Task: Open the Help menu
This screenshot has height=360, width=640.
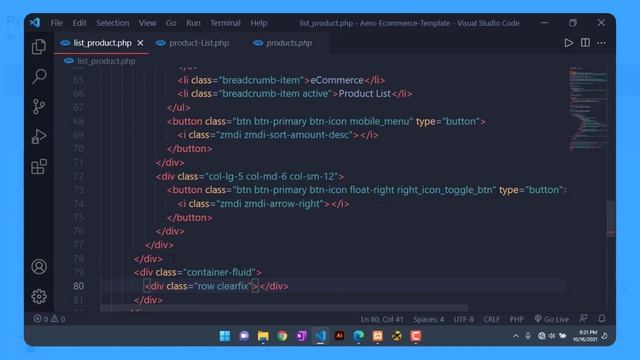Action: pos(259,23)
